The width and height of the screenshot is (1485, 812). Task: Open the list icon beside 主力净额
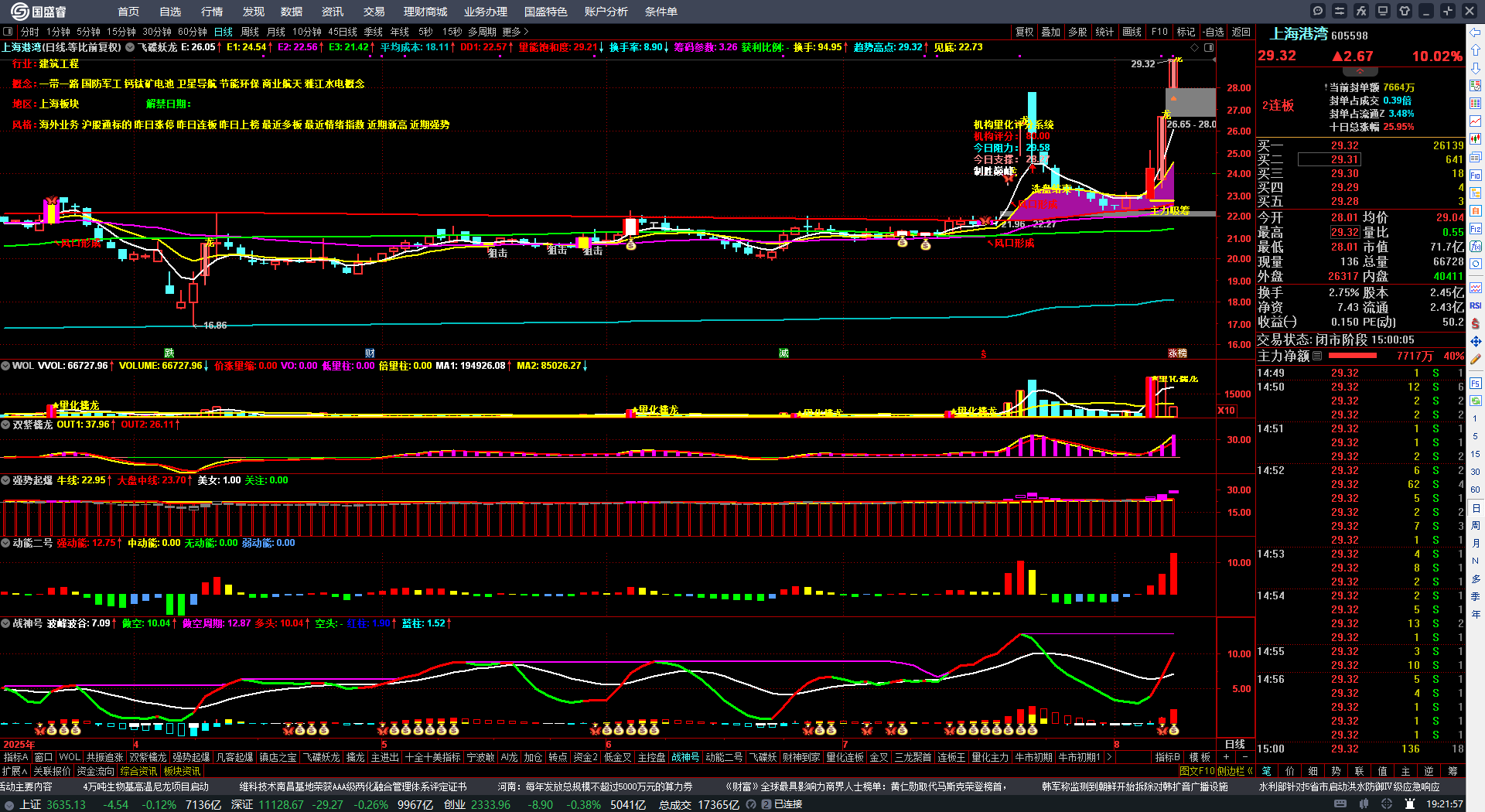click(x=1317, y=356)
